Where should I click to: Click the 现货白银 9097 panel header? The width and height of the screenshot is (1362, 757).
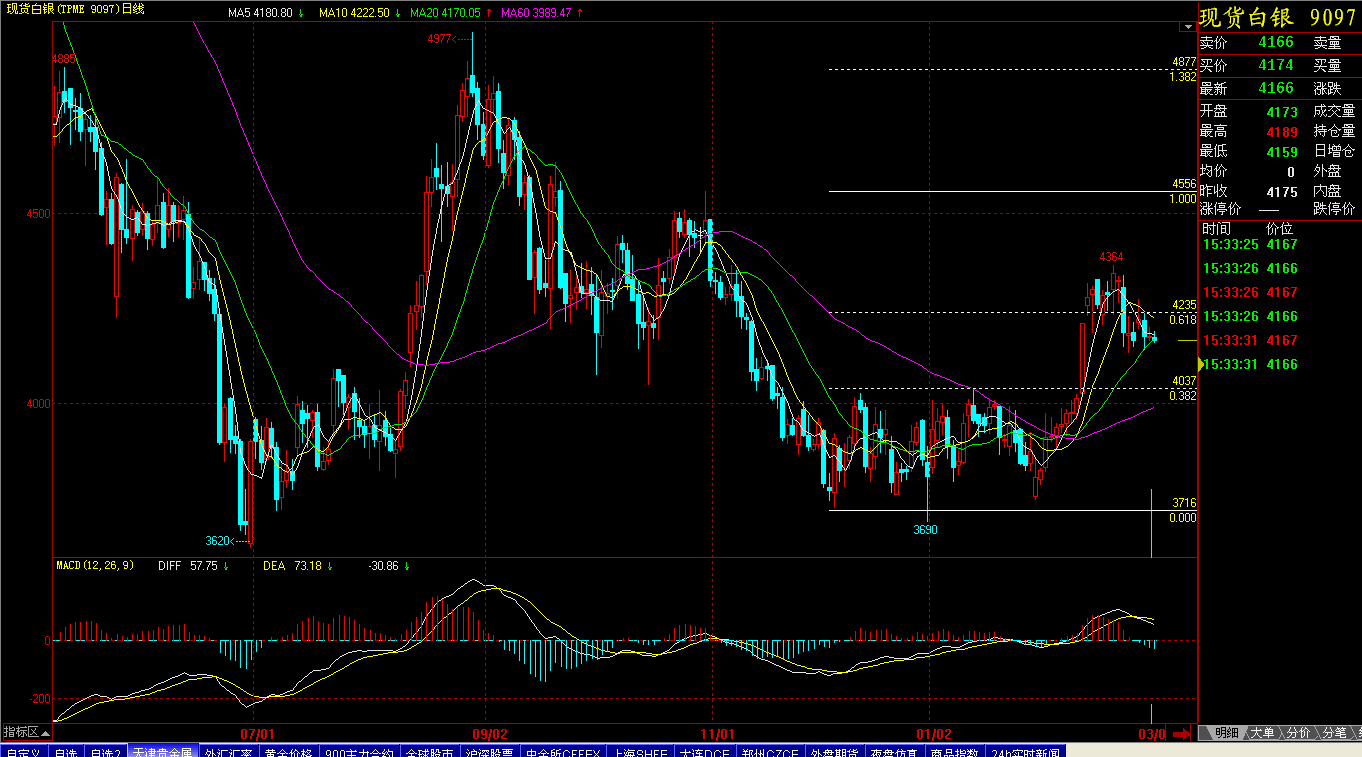1279,17
